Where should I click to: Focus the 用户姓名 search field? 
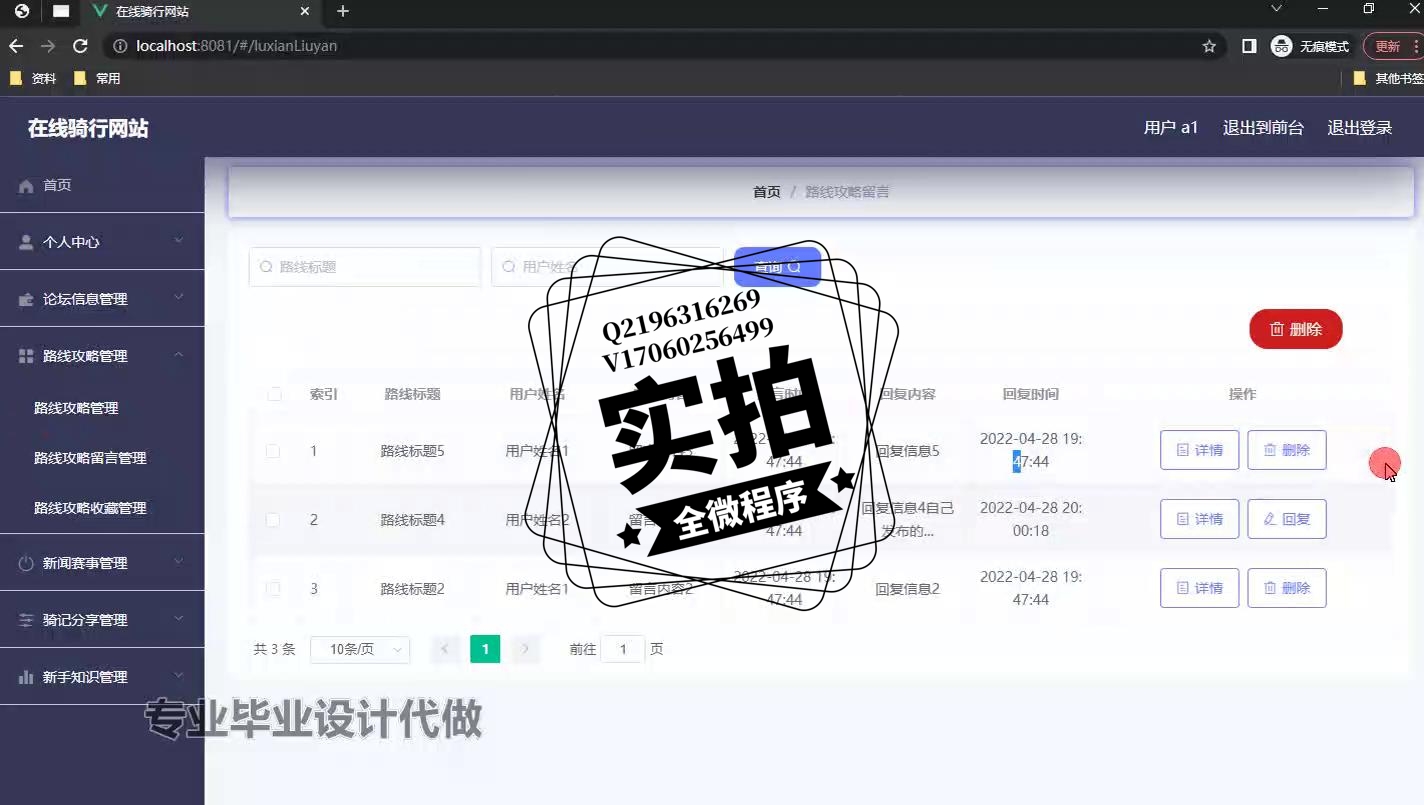pyautogui.click(x=607, y=267)
